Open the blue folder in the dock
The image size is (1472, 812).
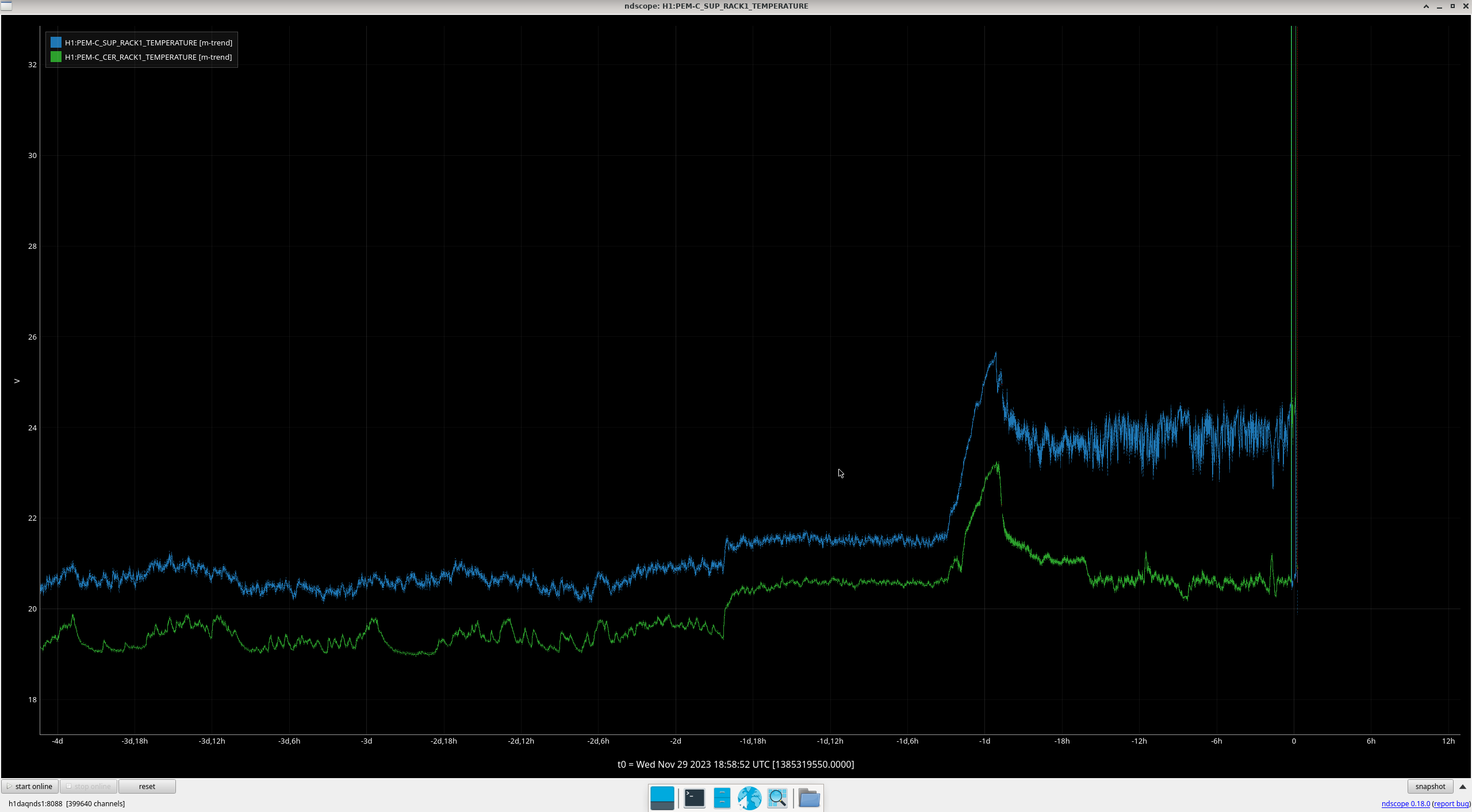coord(809,798)
